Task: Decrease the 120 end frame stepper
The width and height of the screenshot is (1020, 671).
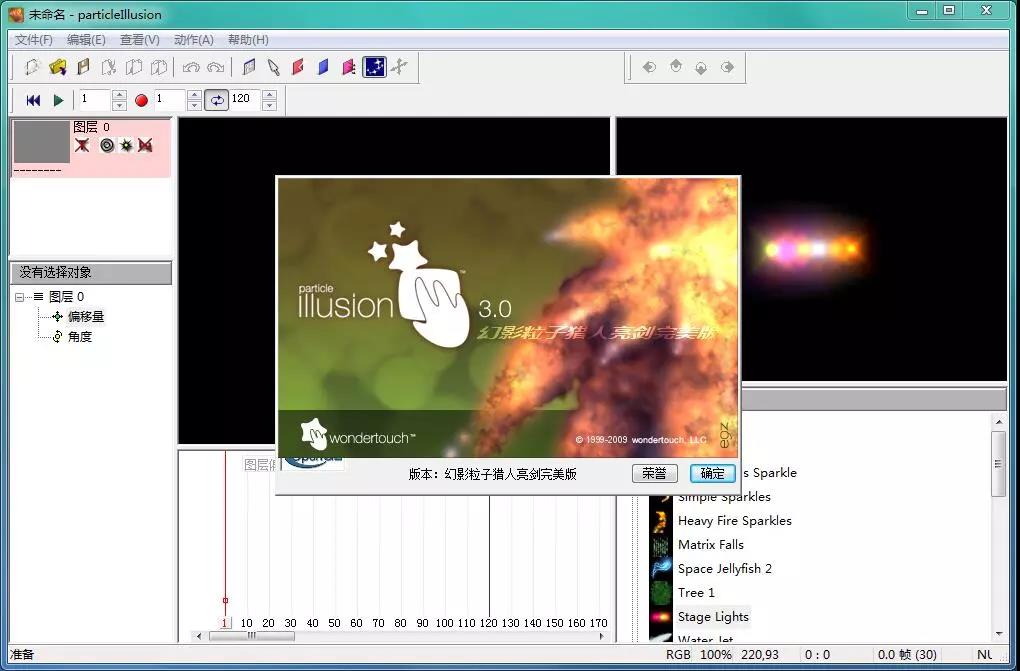Action: tap(269, 105)
